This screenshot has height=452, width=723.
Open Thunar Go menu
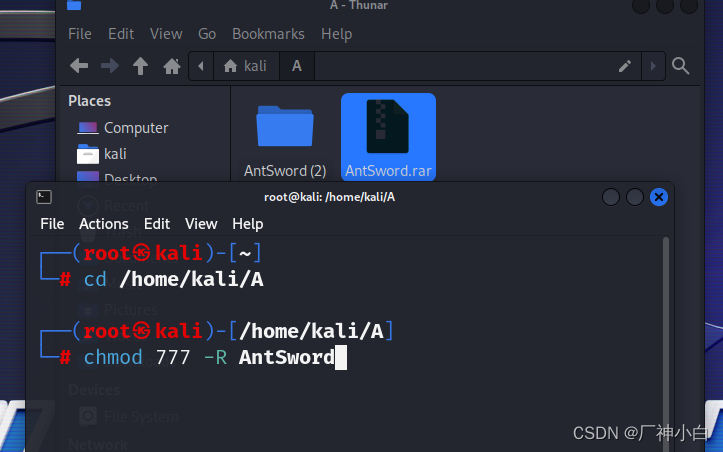click(207, 34)
